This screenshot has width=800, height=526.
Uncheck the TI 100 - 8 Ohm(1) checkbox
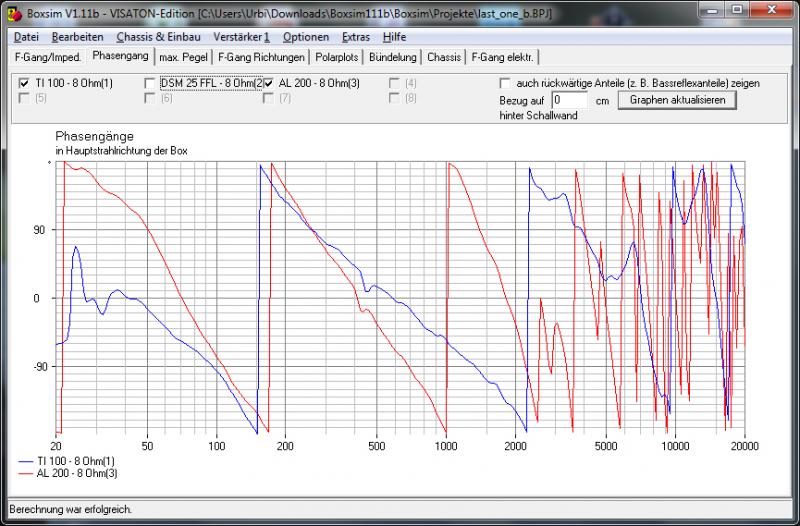25,83
